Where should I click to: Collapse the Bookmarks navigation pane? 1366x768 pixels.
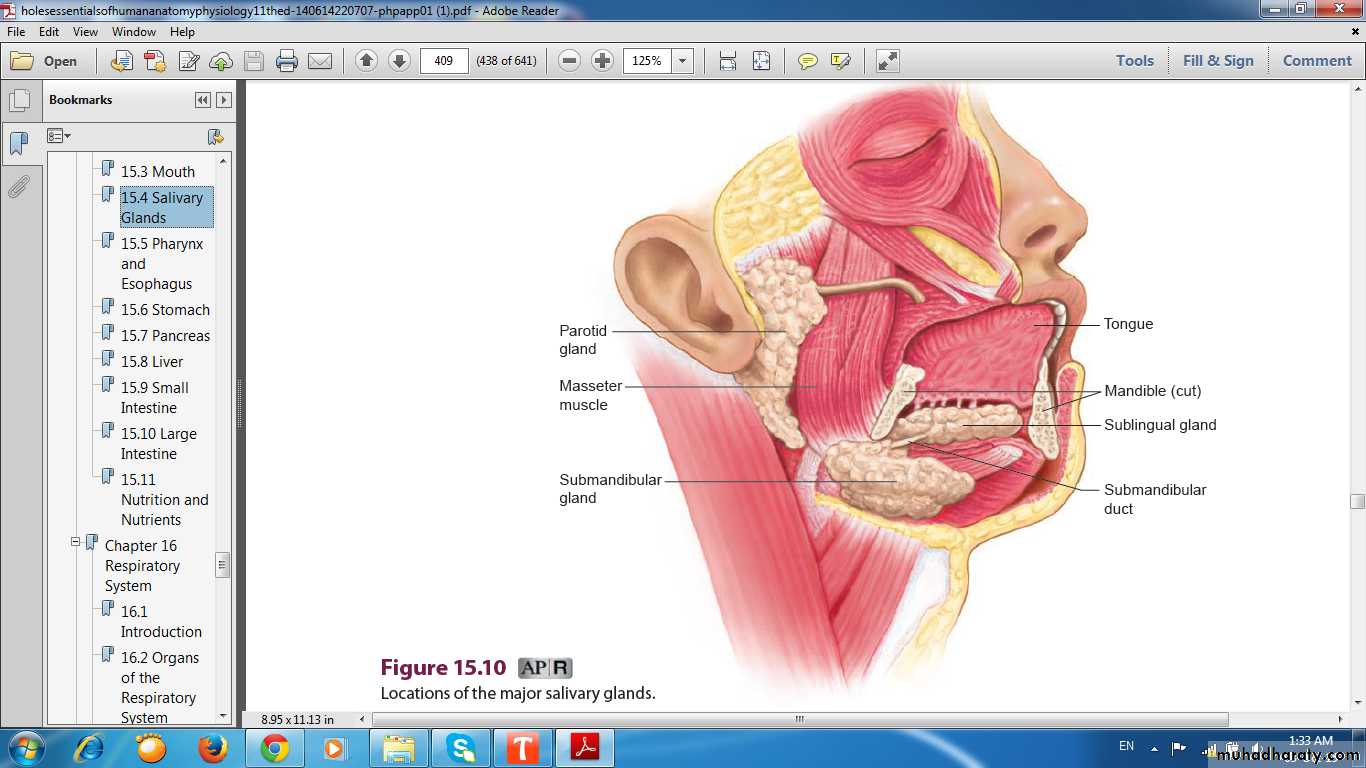point(203,100)
